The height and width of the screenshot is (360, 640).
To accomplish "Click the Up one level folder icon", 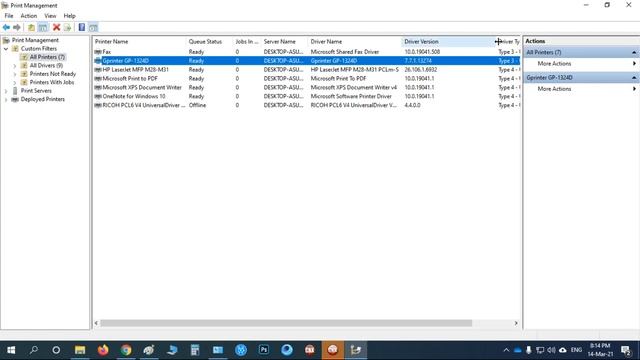I will pyautogui.click(x=31, y=27).
